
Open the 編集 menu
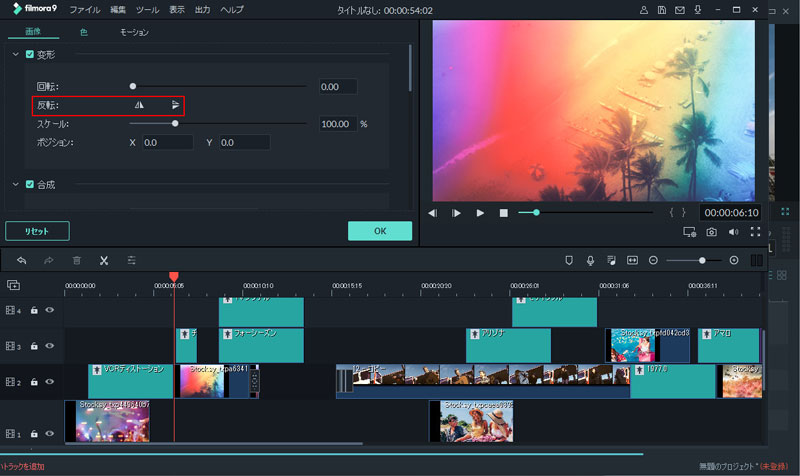point(118,10)
